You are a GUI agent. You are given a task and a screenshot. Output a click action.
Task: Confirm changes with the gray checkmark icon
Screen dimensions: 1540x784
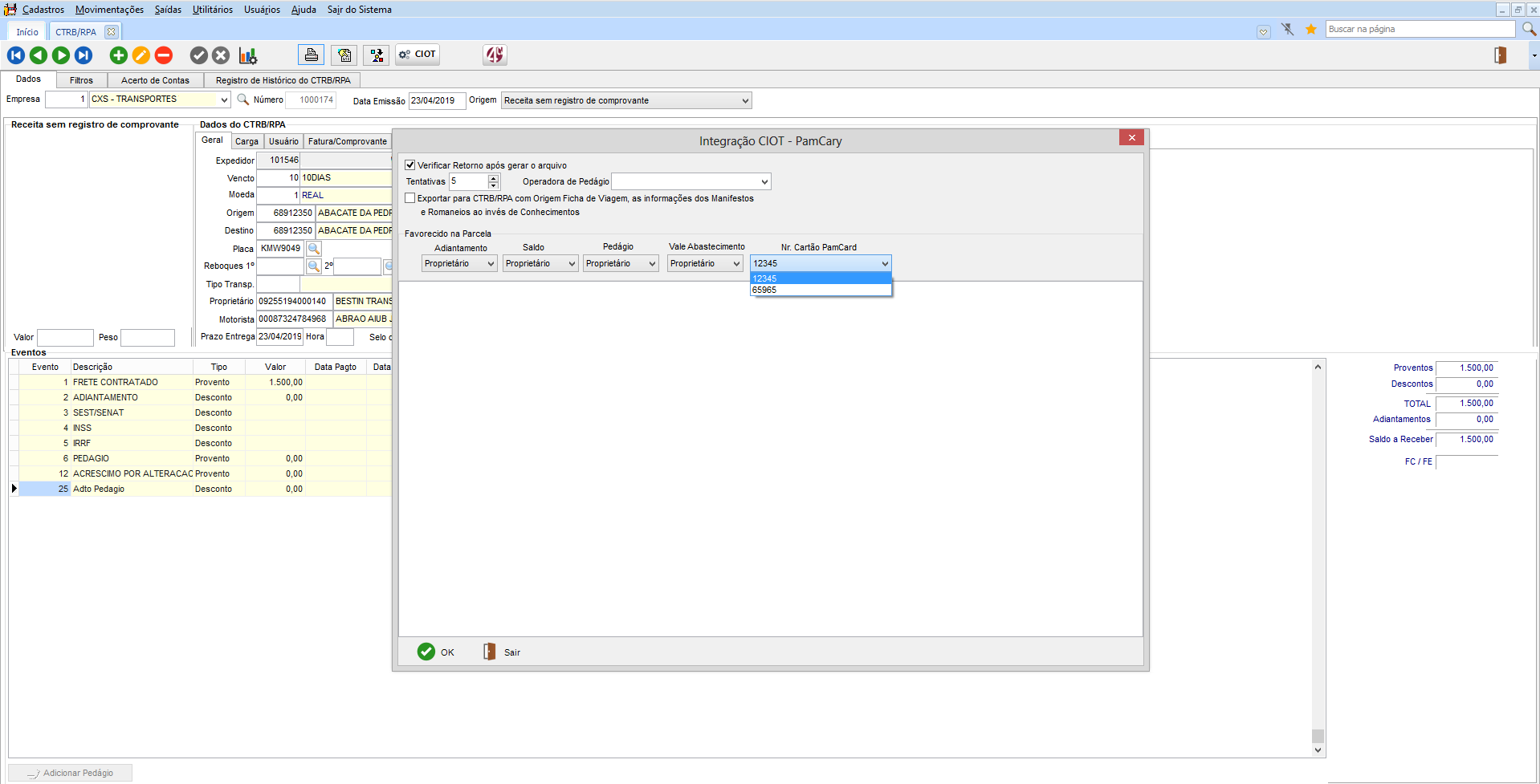click(x=199, y=55)
